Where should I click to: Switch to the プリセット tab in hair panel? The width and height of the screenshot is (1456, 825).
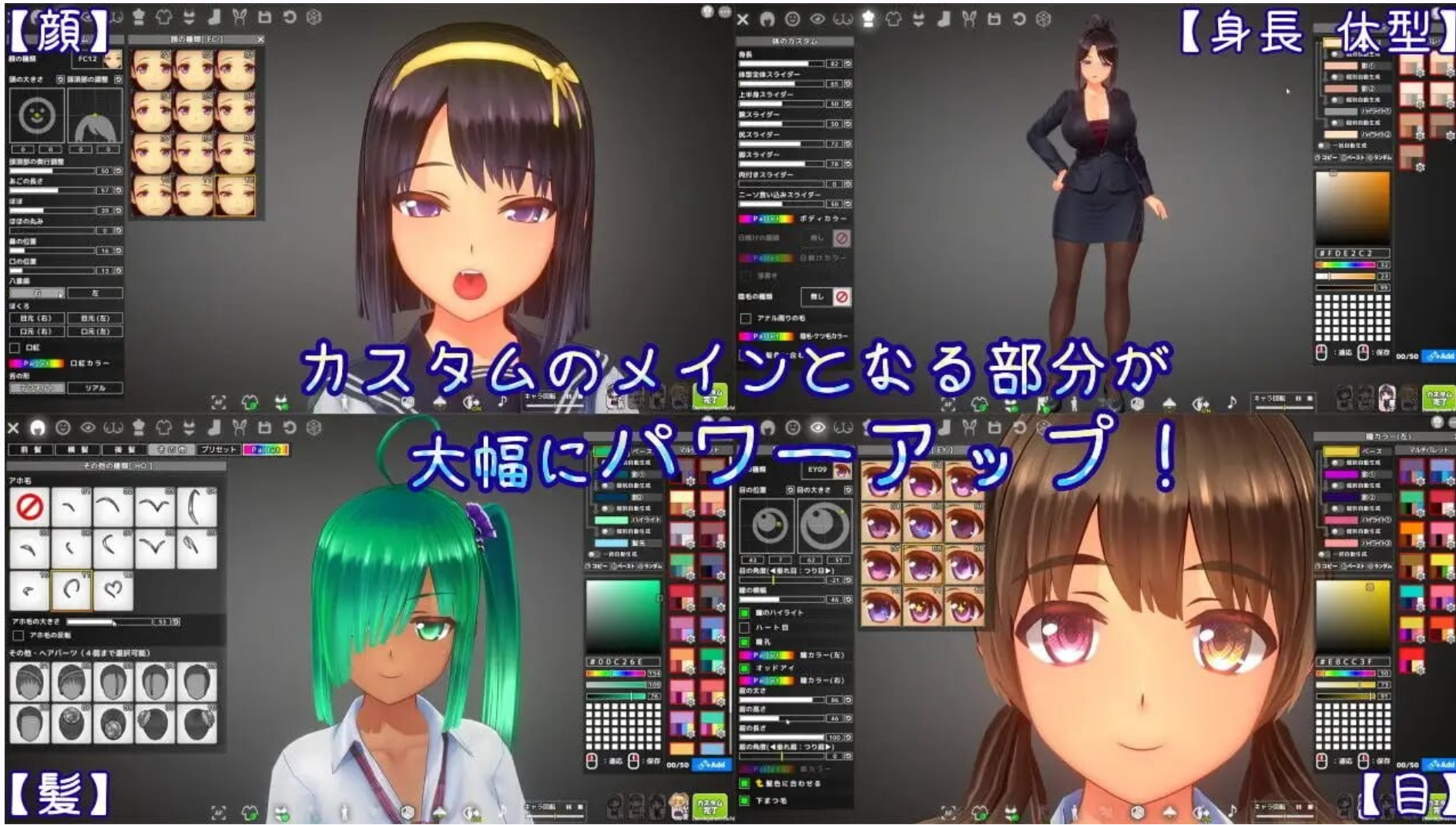(x=219, y=450)
